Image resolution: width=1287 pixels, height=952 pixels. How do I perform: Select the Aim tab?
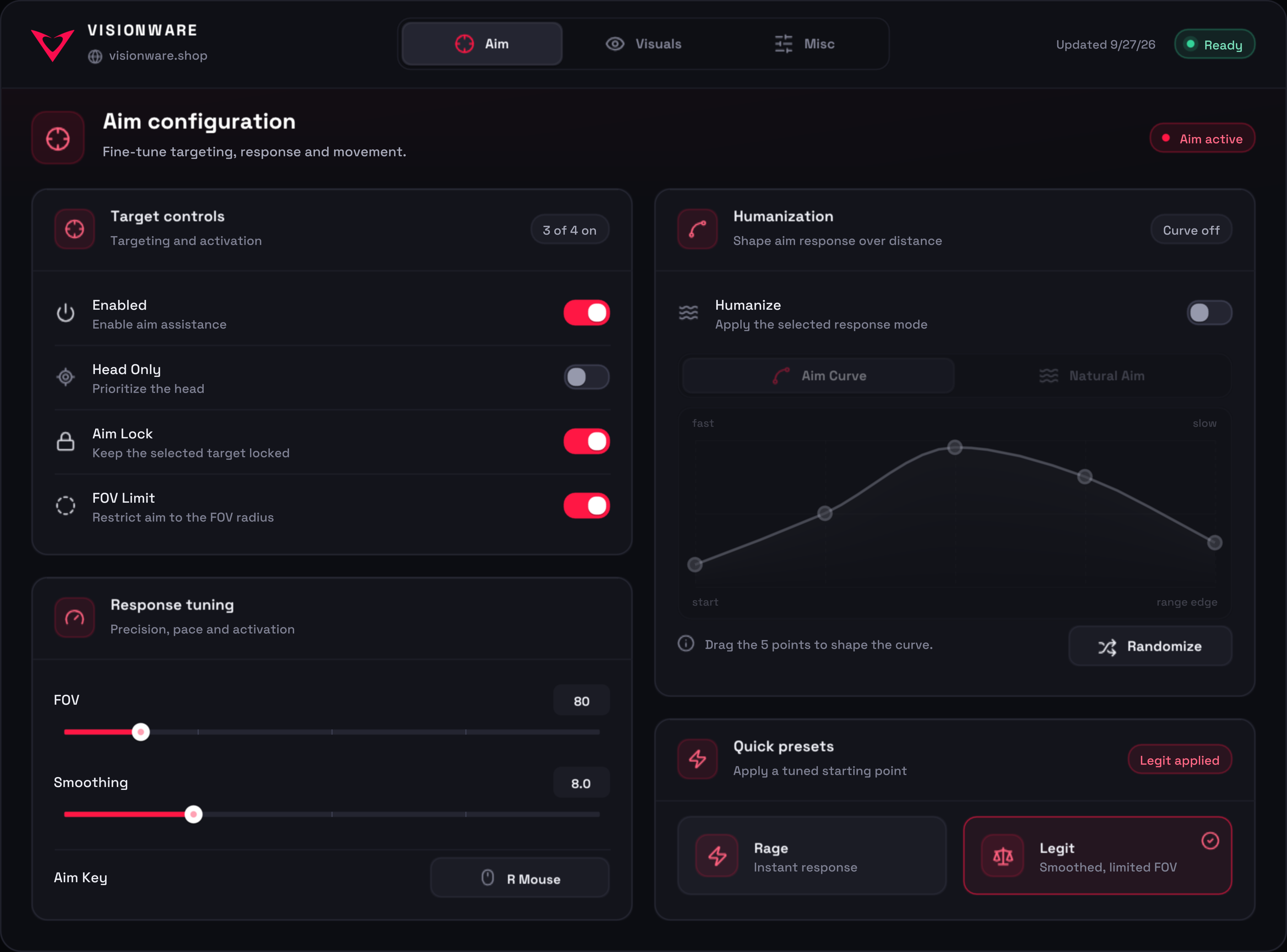(482, 44)
